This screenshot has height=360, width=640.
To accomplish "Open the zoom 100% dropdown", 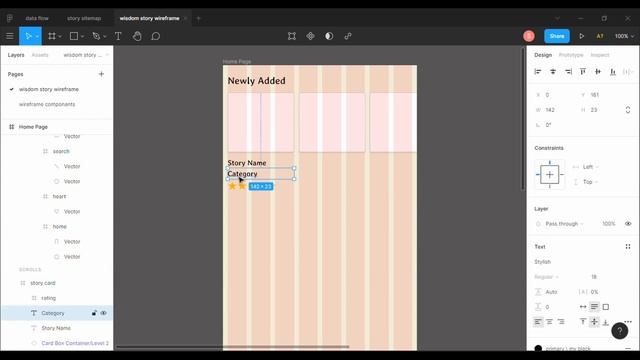I will [624, 36].
